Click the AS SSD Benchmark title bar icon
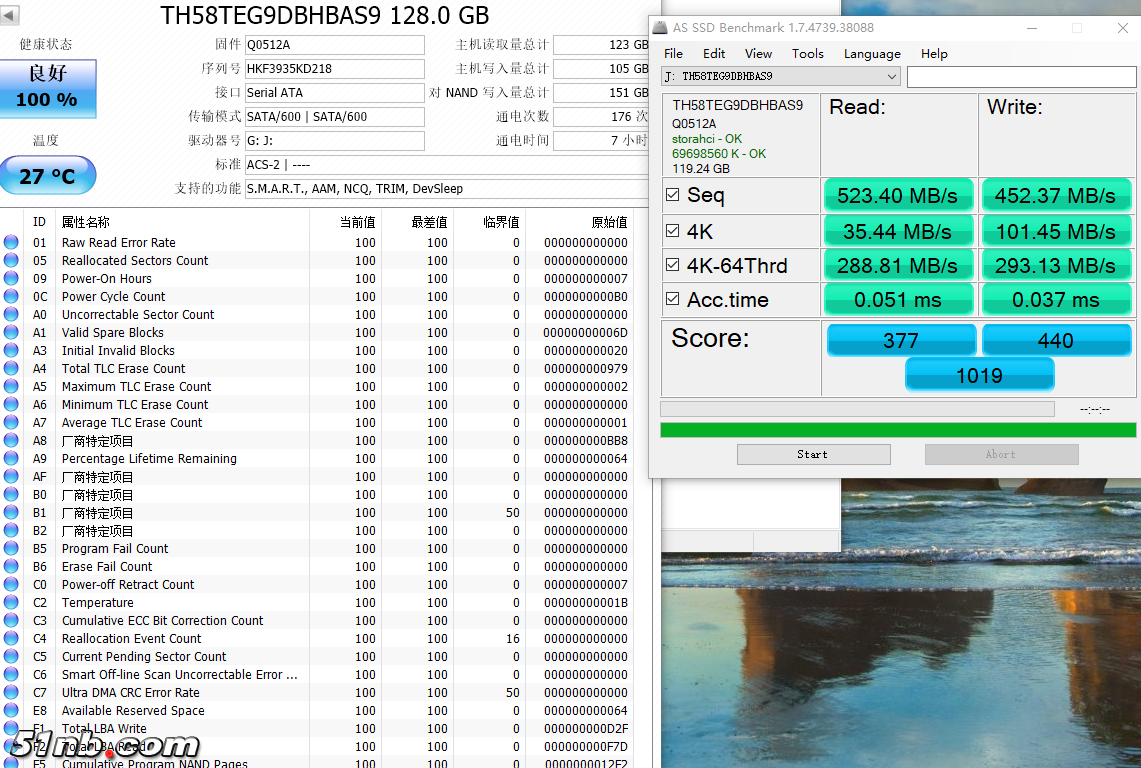Viewport: 1141px width, 768px height. (661, 28)
